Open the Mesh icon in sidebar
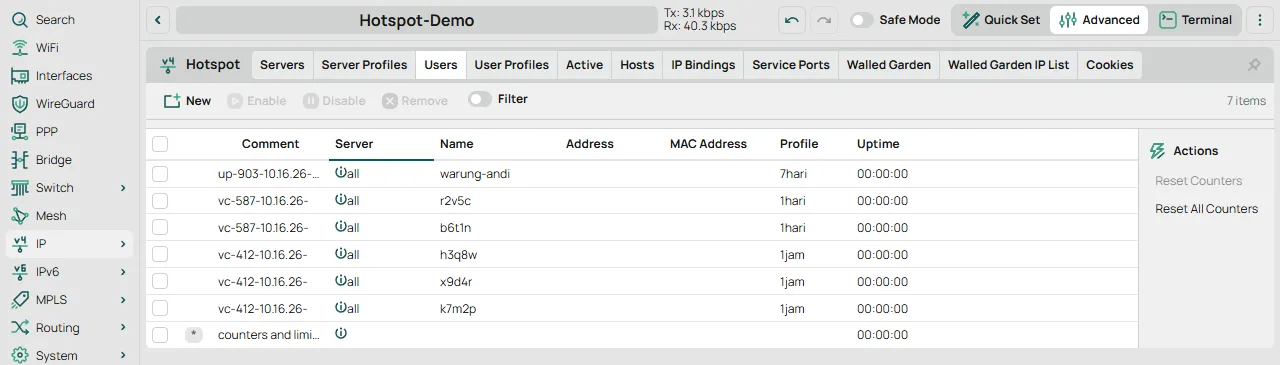 (x=20, y=215)
